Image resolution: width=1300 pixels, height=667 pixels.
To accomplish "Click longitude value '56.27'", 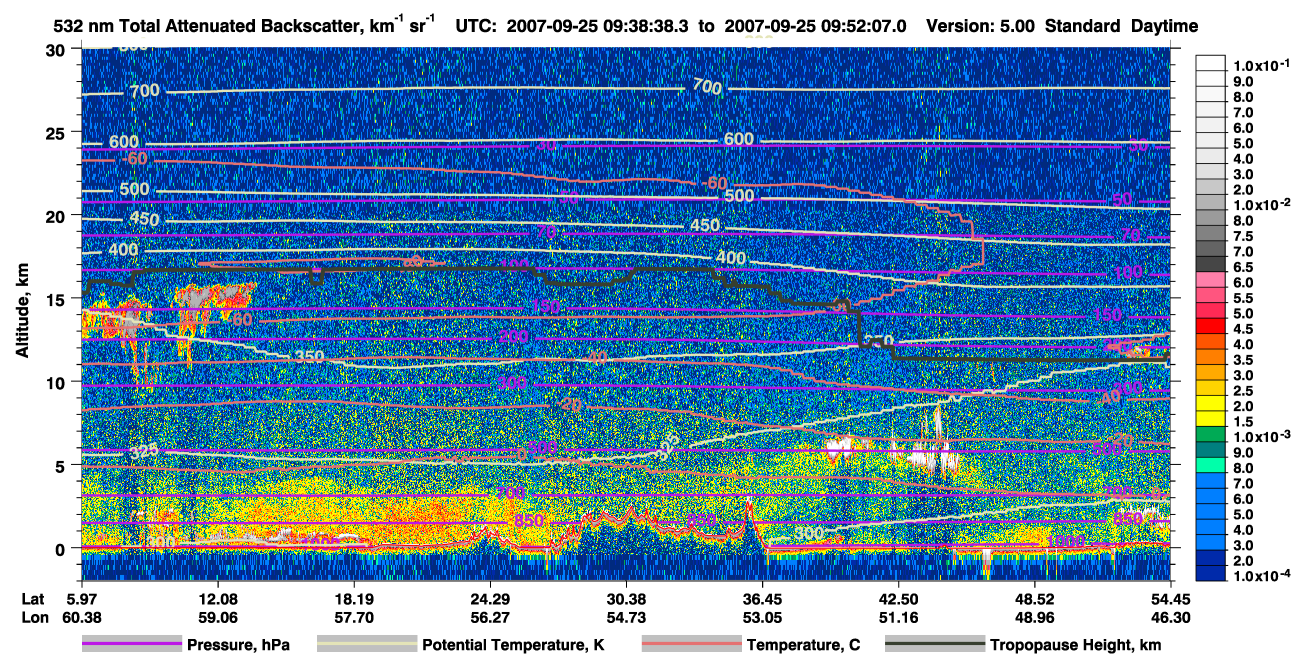I will point(489,617).
